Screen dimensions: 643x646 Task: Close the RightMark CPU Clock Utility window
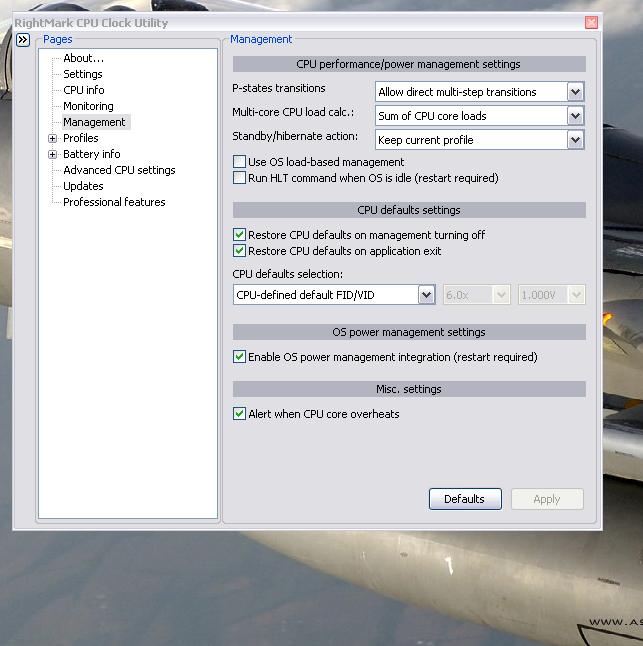(x=591, y=23)
